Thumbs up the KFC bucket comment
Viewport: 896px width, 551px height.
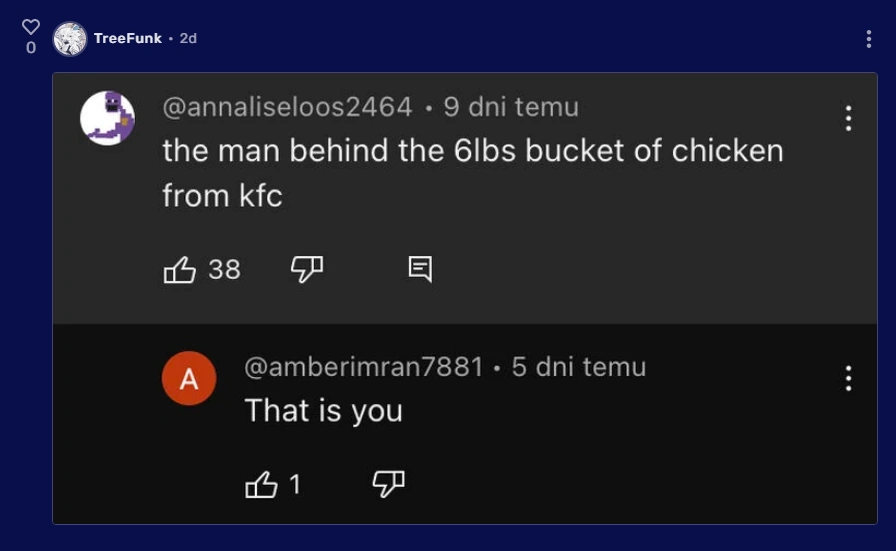point(180,269)
